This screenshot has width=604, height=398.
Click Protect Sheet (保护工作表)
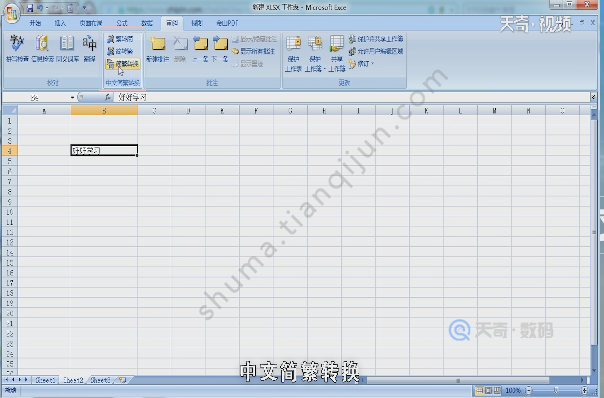[x=294, y=54]
